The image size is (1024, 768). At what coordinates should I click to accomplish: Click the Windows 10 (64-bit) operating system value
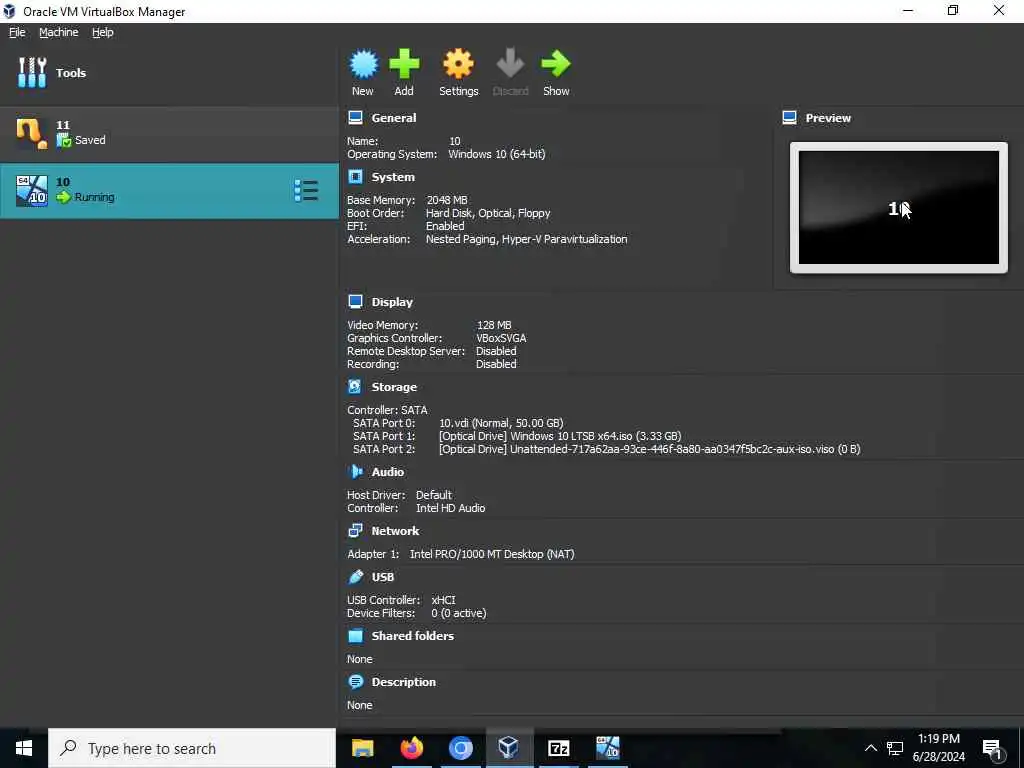click(496, 154)
